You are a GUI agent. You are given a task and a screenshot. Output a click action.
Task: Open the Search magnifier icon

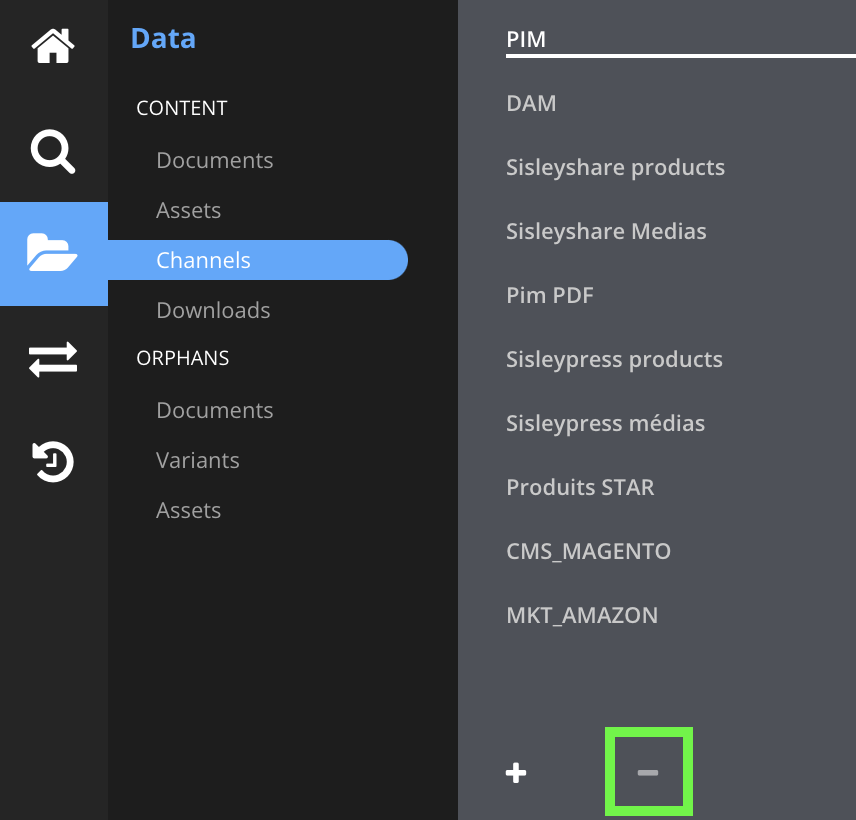pyautogui.click(x=53, y=151)
